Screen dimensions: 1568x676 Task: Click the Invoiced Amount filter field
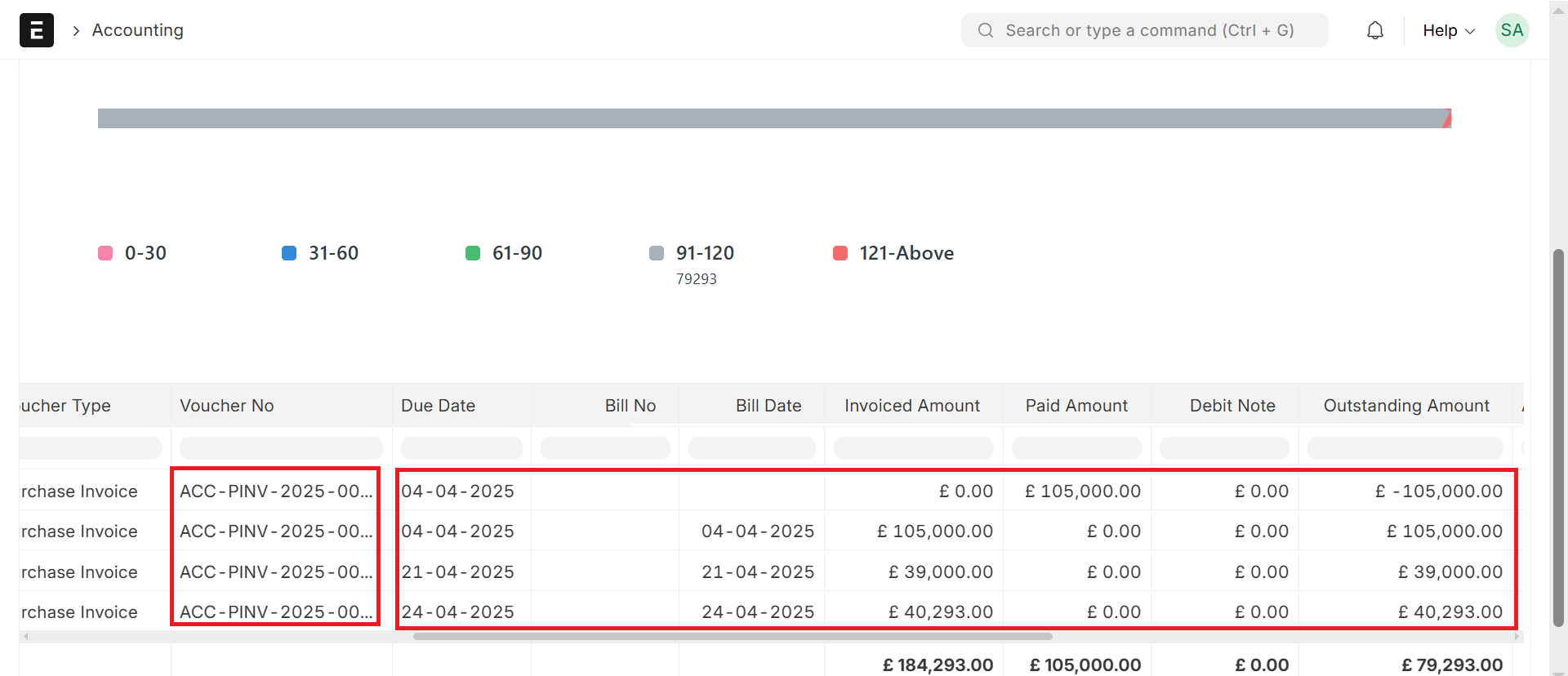pyautogui.click(x=913, y=448)
